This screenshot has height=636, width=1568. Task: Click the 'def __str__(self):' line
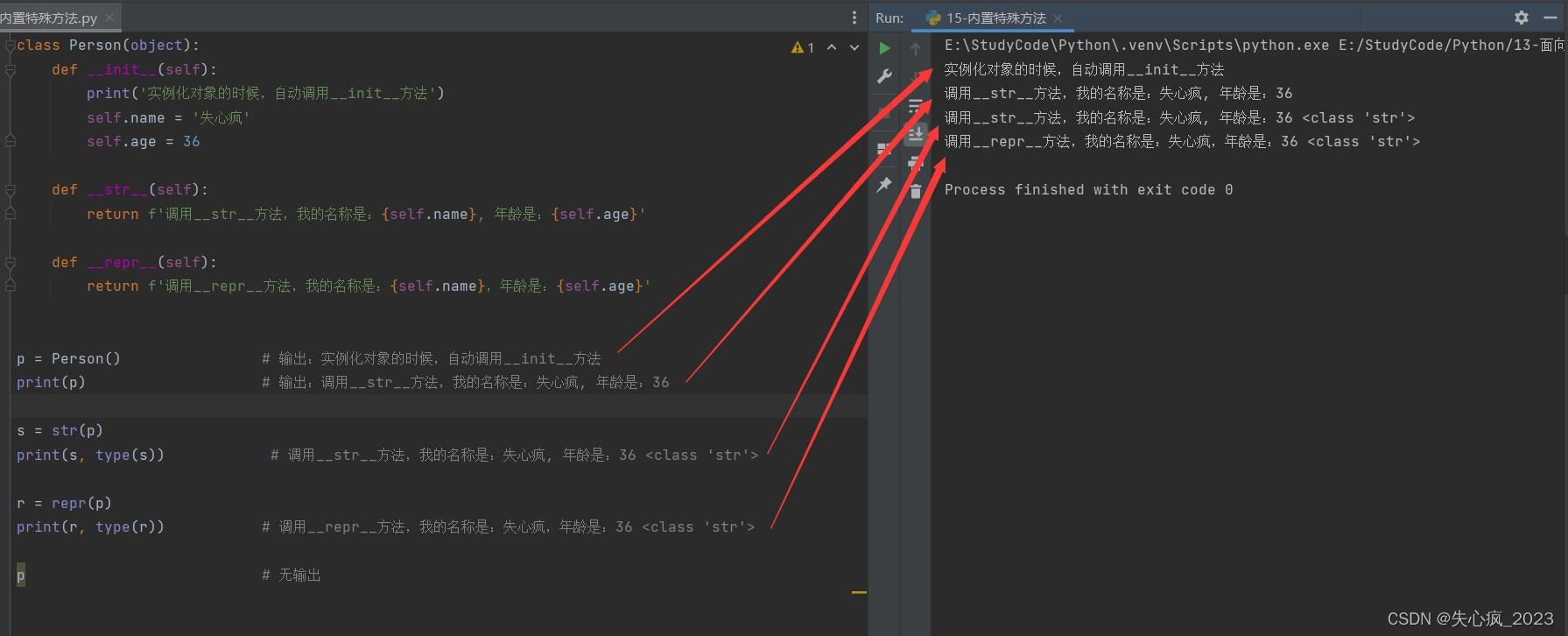pyautogui.click(x=130, y=189)
